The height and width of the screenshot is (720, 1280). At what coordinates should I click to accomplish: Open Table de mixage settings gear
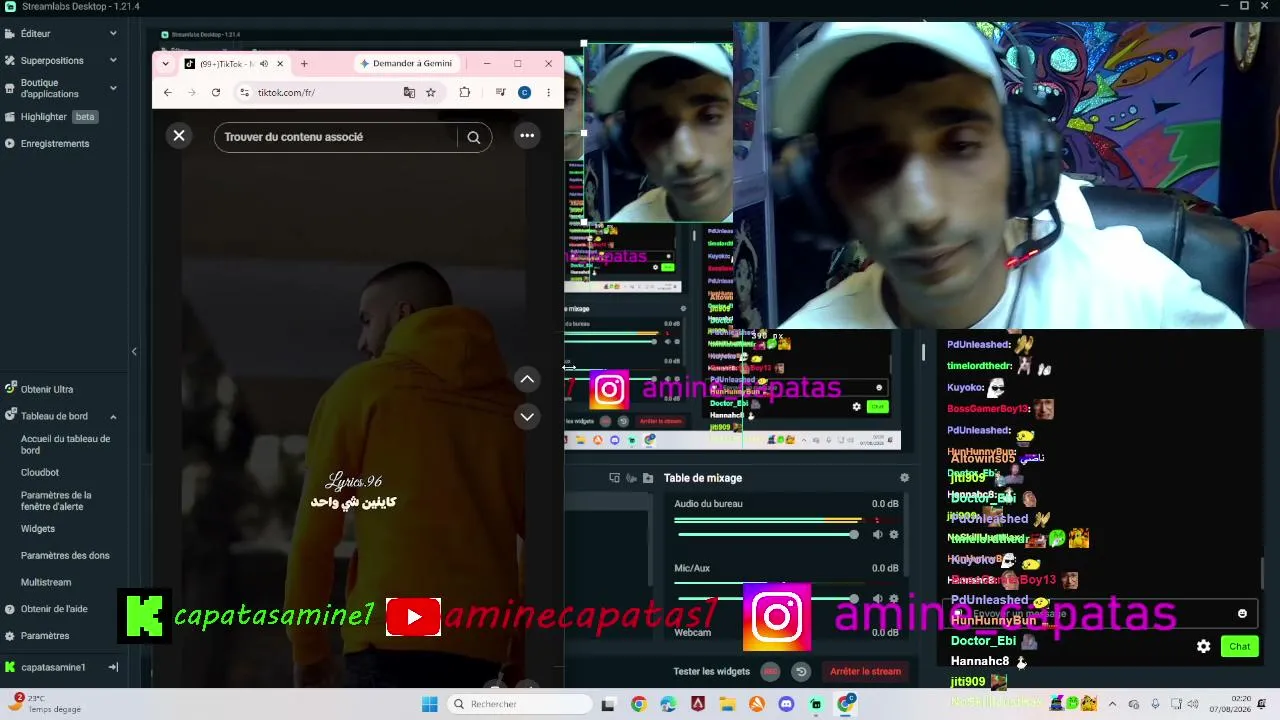tap(905, 478)
